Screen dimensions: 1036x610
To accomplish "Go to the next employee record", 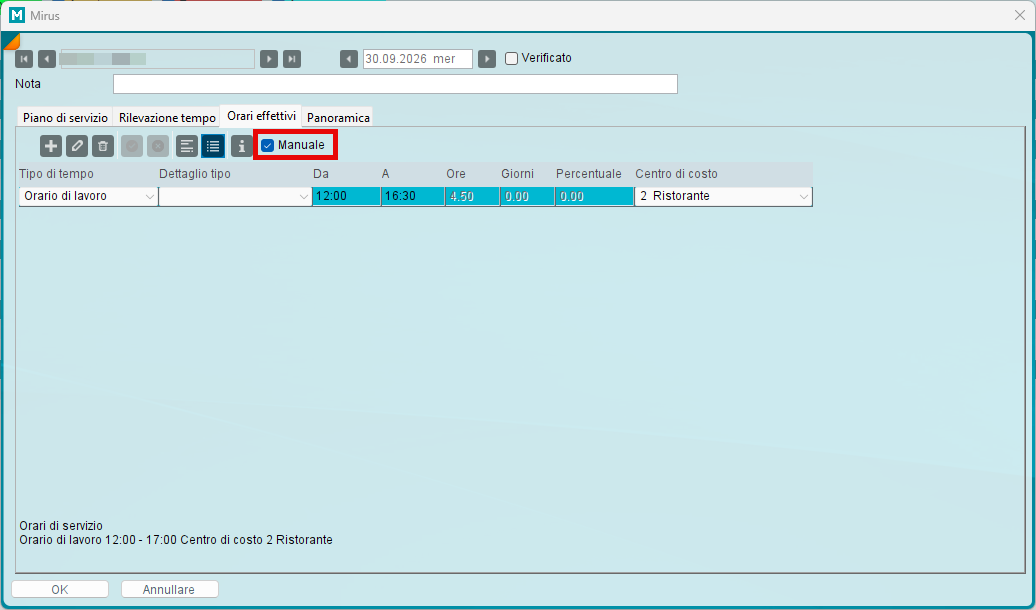I will (269, 59).
